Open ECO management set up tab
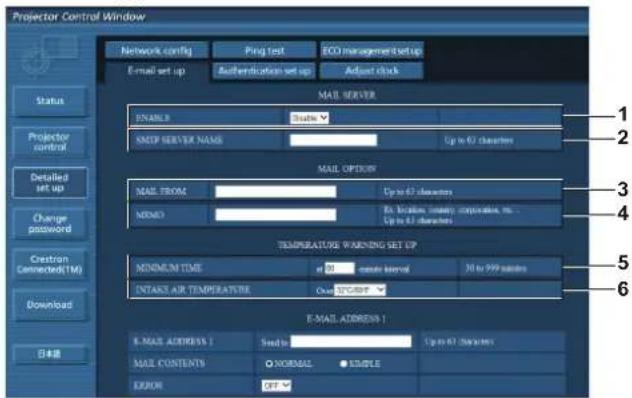632x398 pixels. (372, 51)
